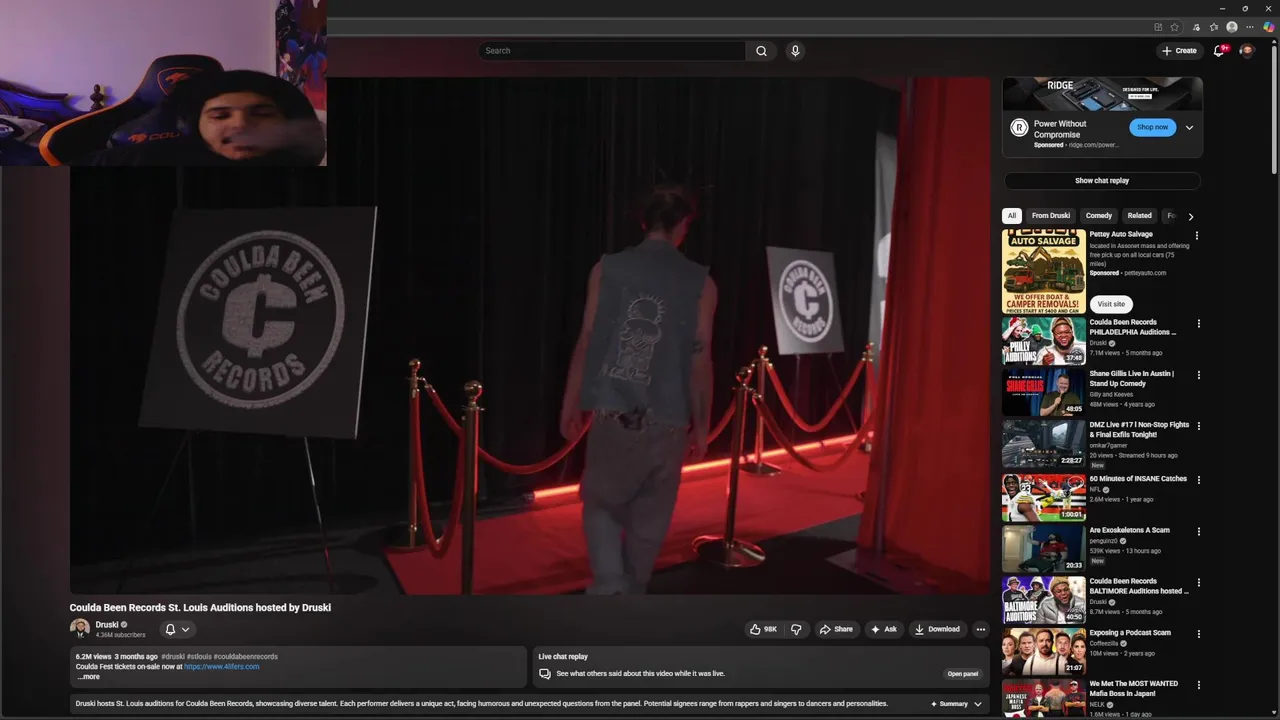Click the main video player to pause
The image size is (1280, 720).
click(x=530, y=336)
